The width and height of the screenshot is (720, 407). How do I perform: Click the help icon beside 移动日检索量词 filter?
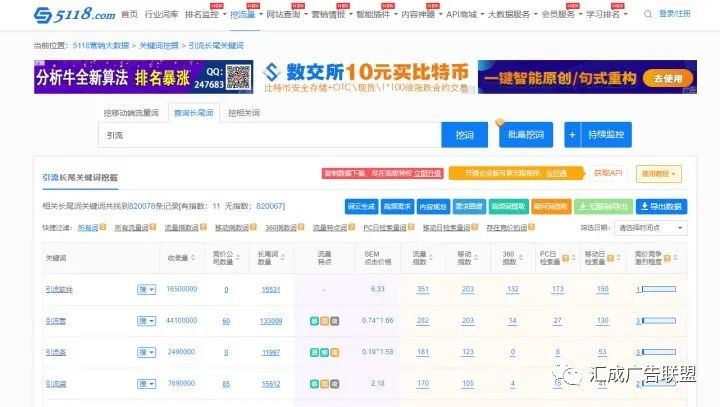click(x=475, y=227)
